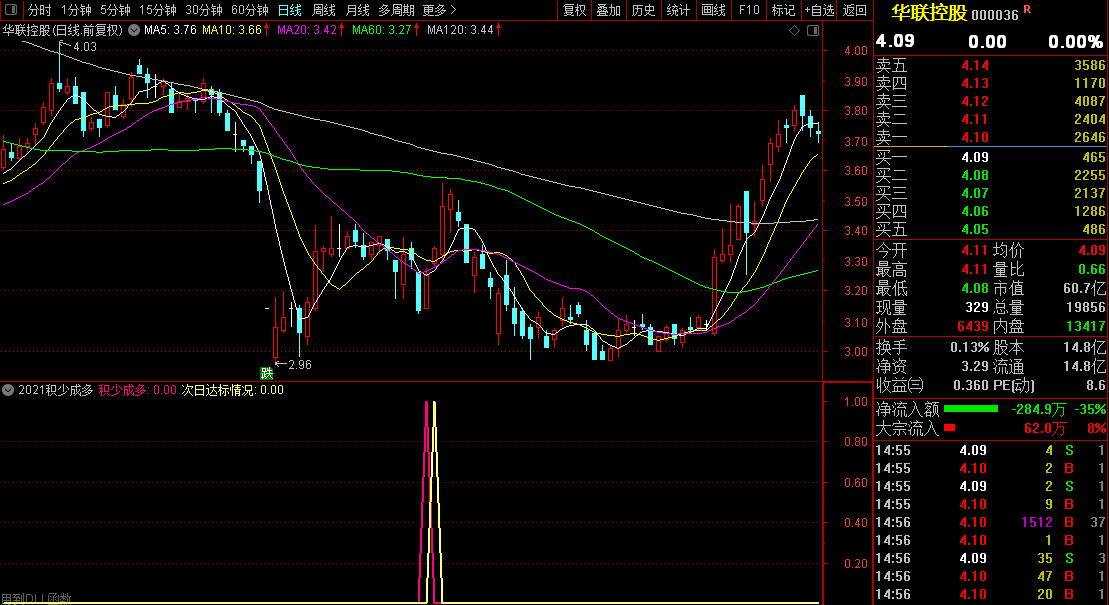This screenshot has width=1109, height=605.
Task: Expand the 2021积少成多 indicator dropdown
Action: 9,390
